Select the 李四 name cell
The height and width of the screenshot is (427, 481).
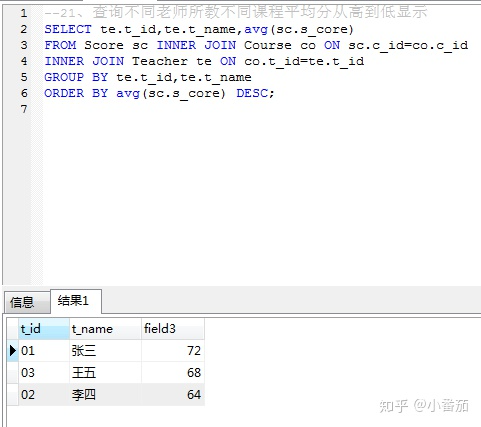coord(105,395)
